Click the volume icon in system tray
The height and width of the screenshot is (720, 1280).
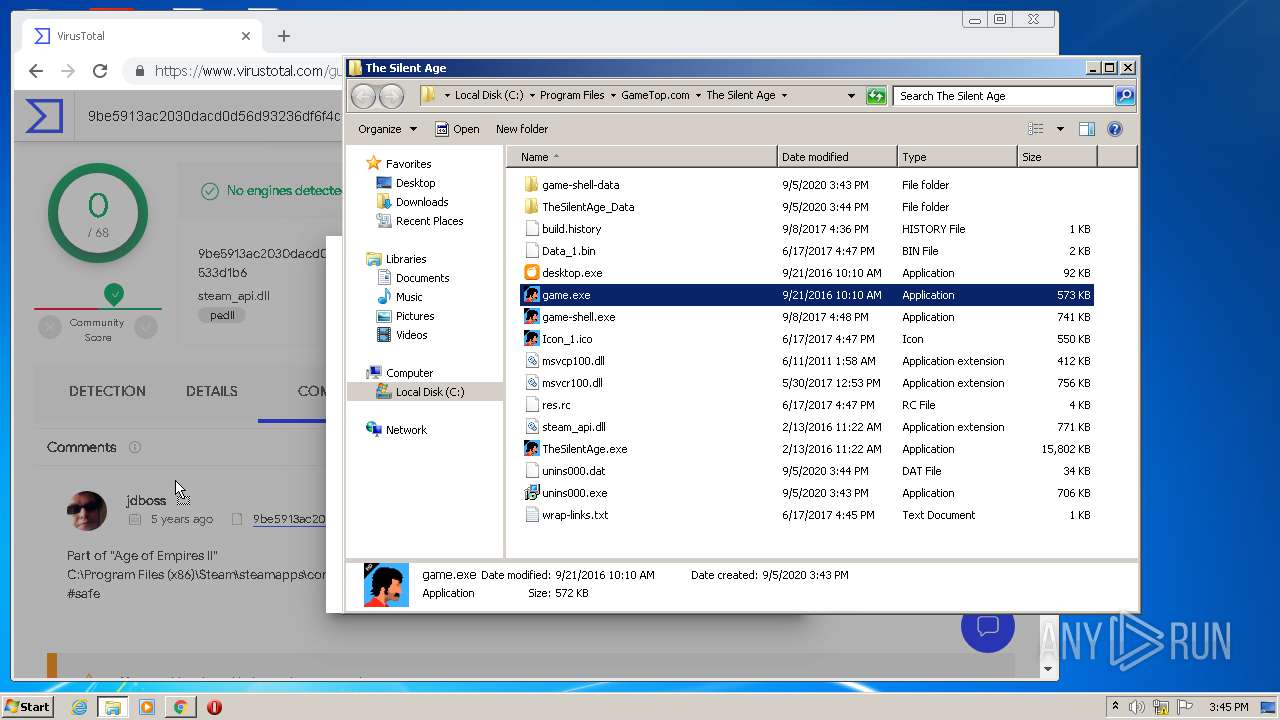tap(1137, 707)
